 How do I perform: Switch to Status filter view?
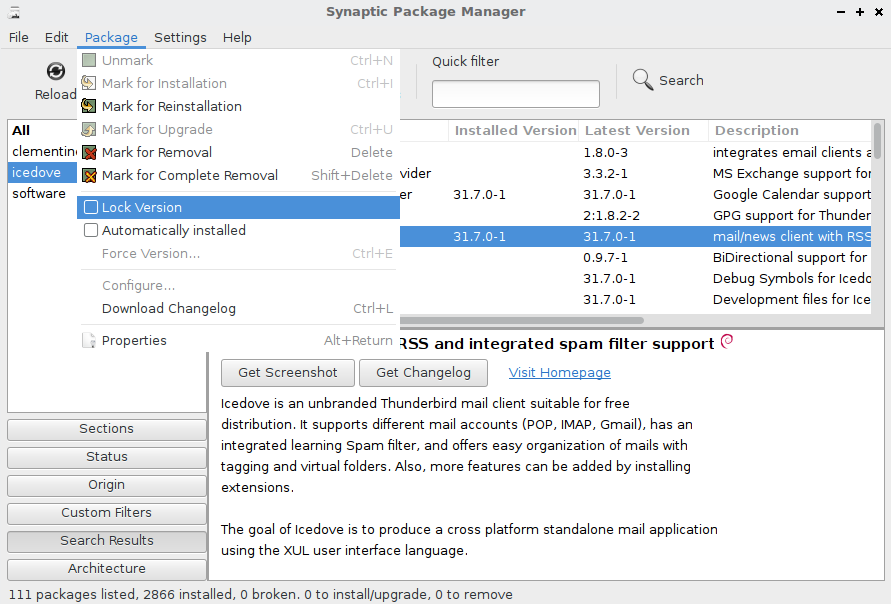pyautogui.click(x=107, y=457)
